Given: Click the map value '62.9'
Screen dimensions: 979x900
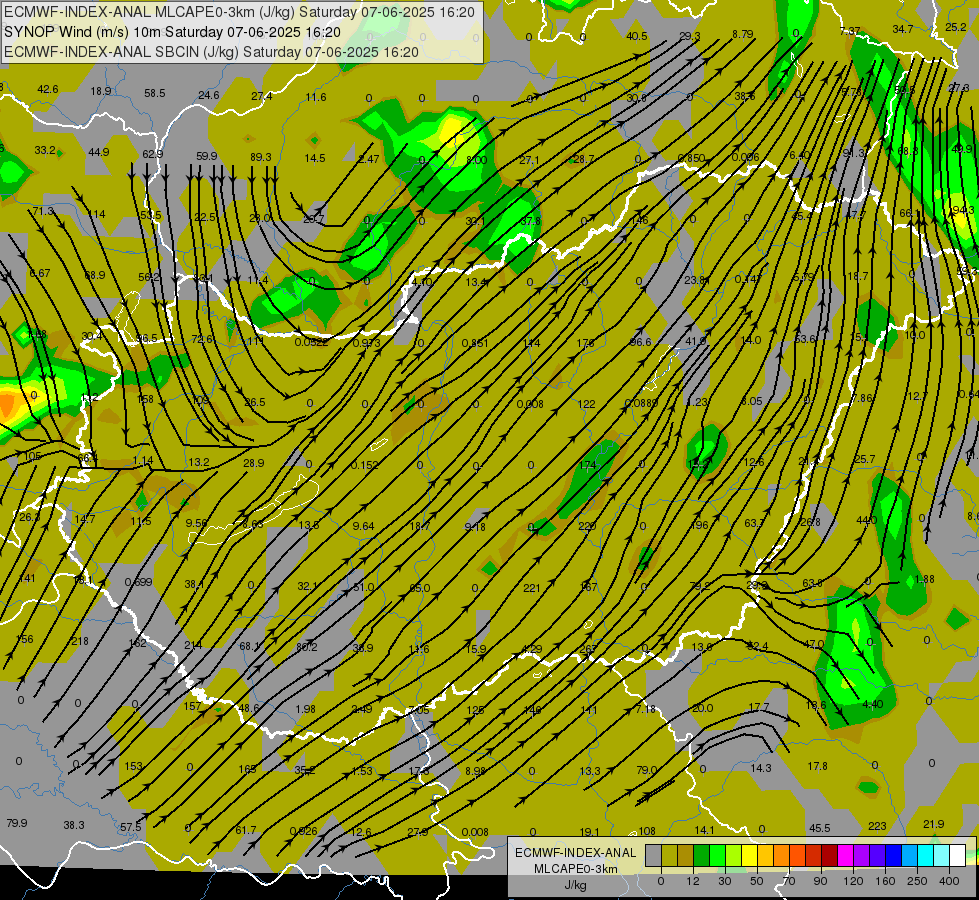Looking at the screenshot, I should (x=152, y=154).
